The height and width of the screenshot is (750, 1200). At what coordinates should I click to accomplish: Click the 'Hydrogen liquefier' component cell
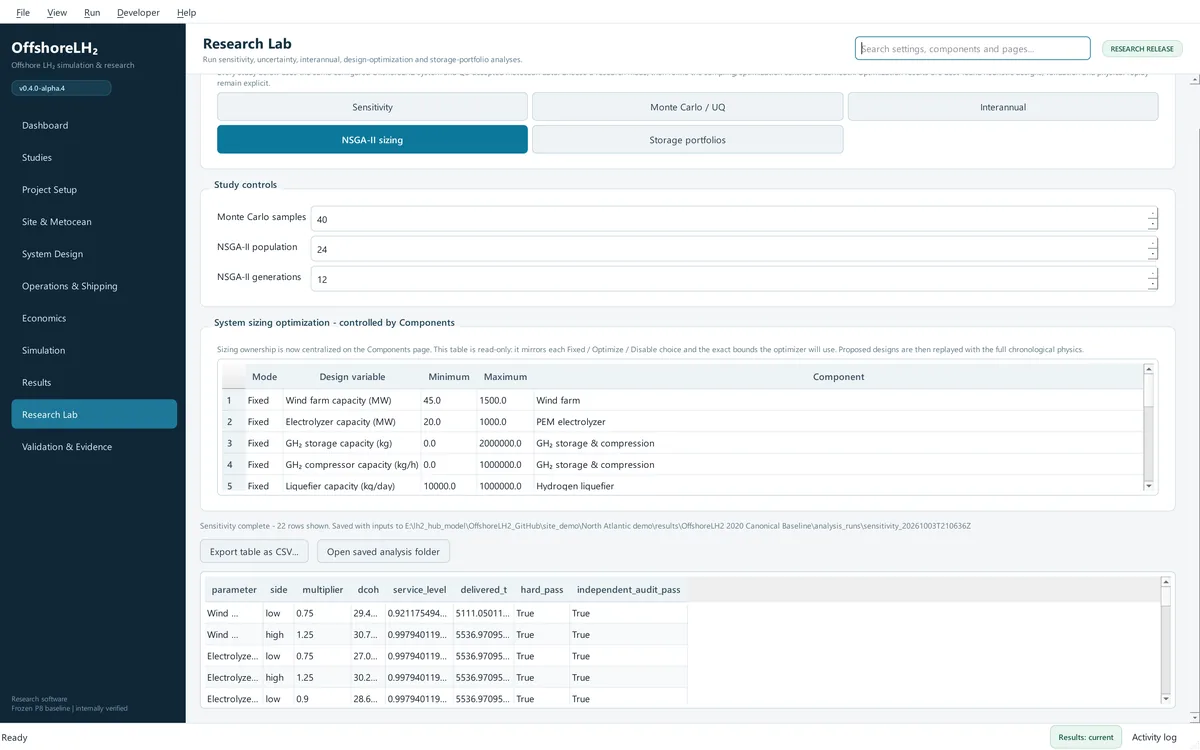click(x=838, y=485)
